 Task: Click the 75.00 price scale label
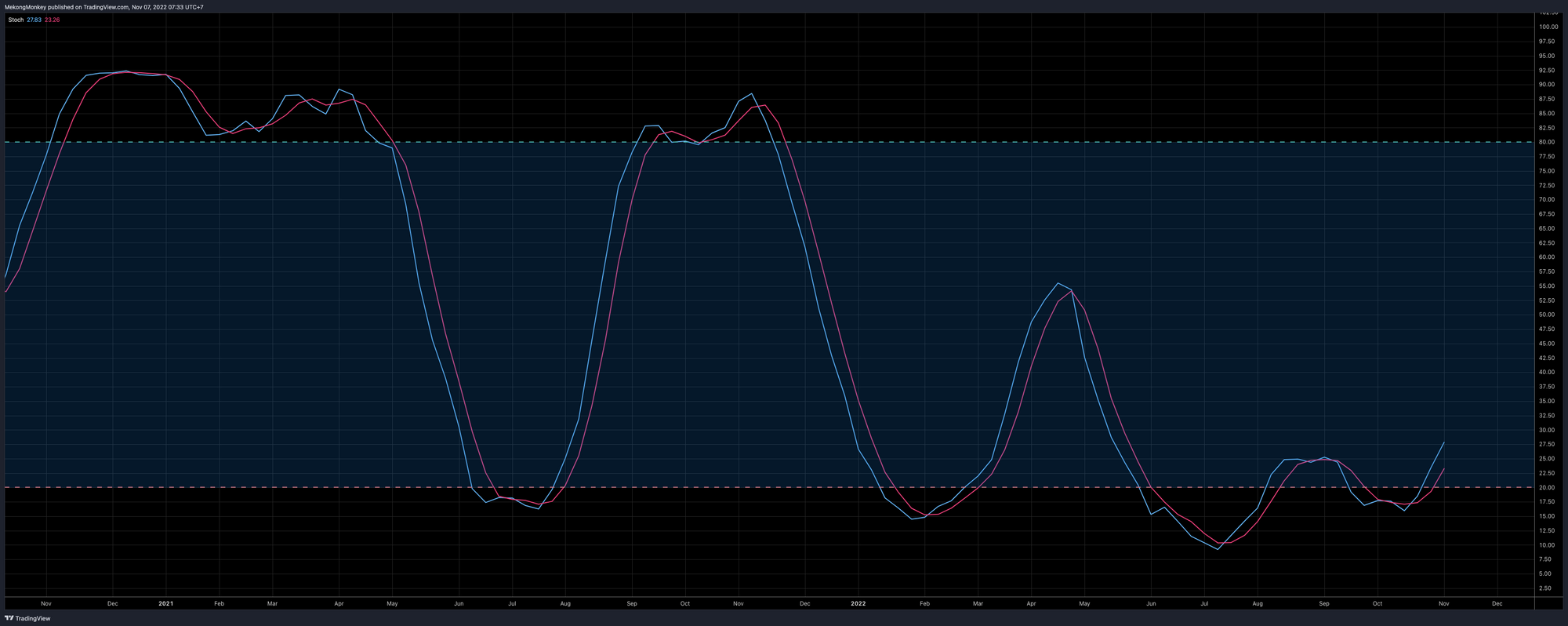coord(1546,171)
